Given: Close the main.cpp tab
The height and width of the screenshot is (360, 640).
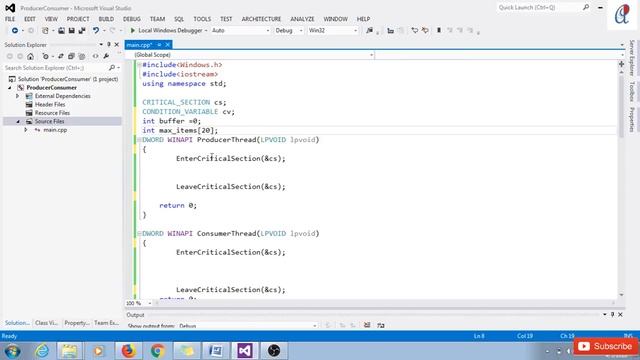Looking at the screenshot, I should point(168,45).
